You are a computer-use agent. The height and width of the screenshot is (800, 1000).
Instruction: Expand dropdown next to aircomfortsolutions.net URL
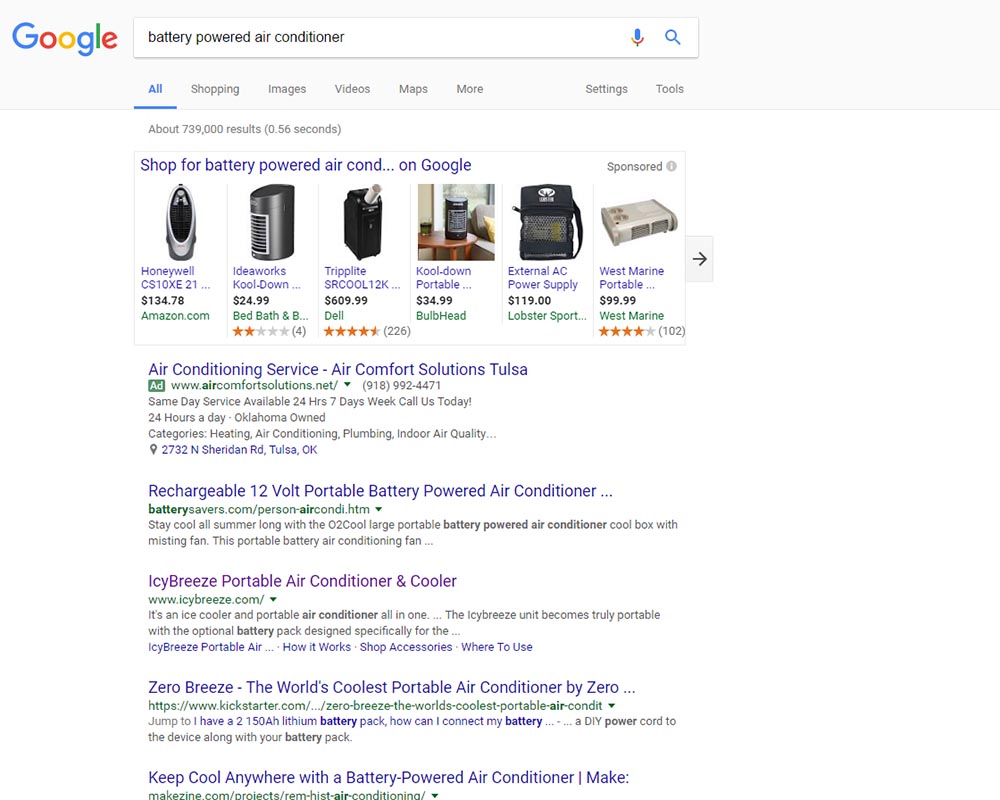click(x=347, y=385)
